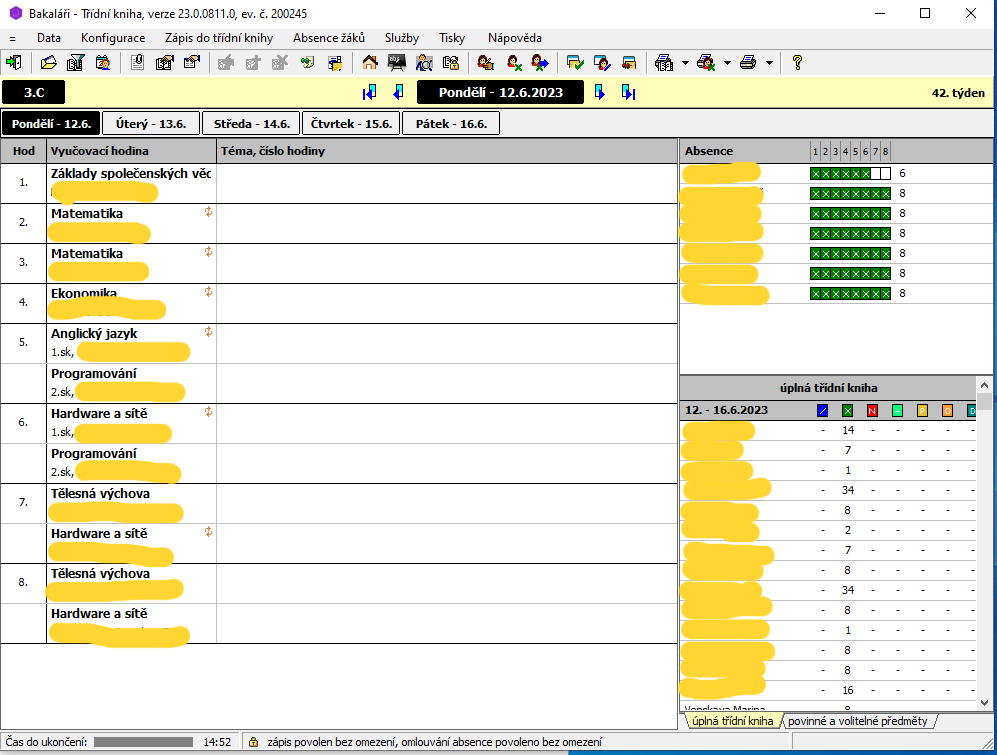Jump to first week using leftmost arrow
Image resolution: width=997 pixels, height=755 pixels.
tap(370, 93)
